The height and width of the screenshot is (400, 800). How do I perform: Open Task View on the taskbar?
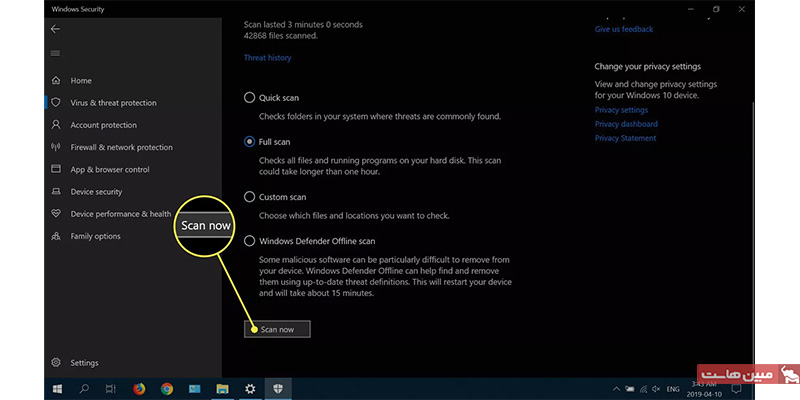coord(111,389)
